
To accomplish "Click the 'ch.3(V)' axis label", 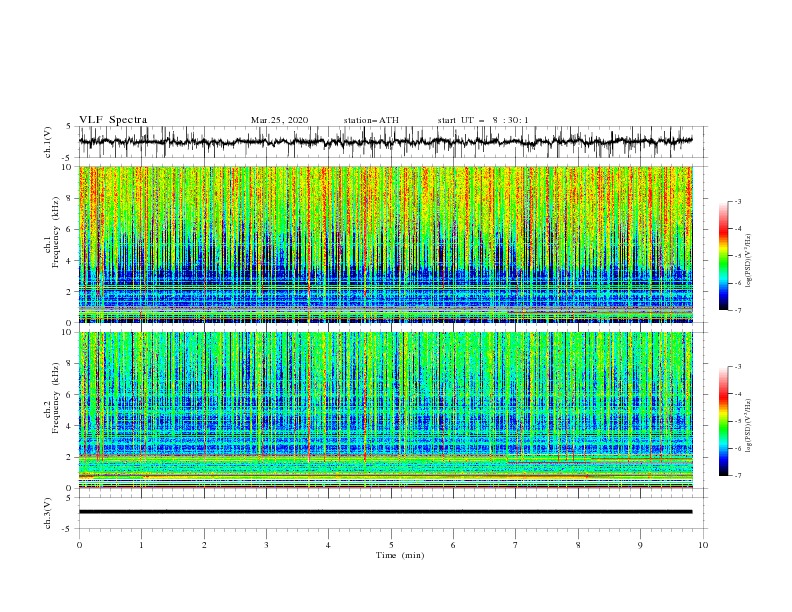I will tap(48, 513).
